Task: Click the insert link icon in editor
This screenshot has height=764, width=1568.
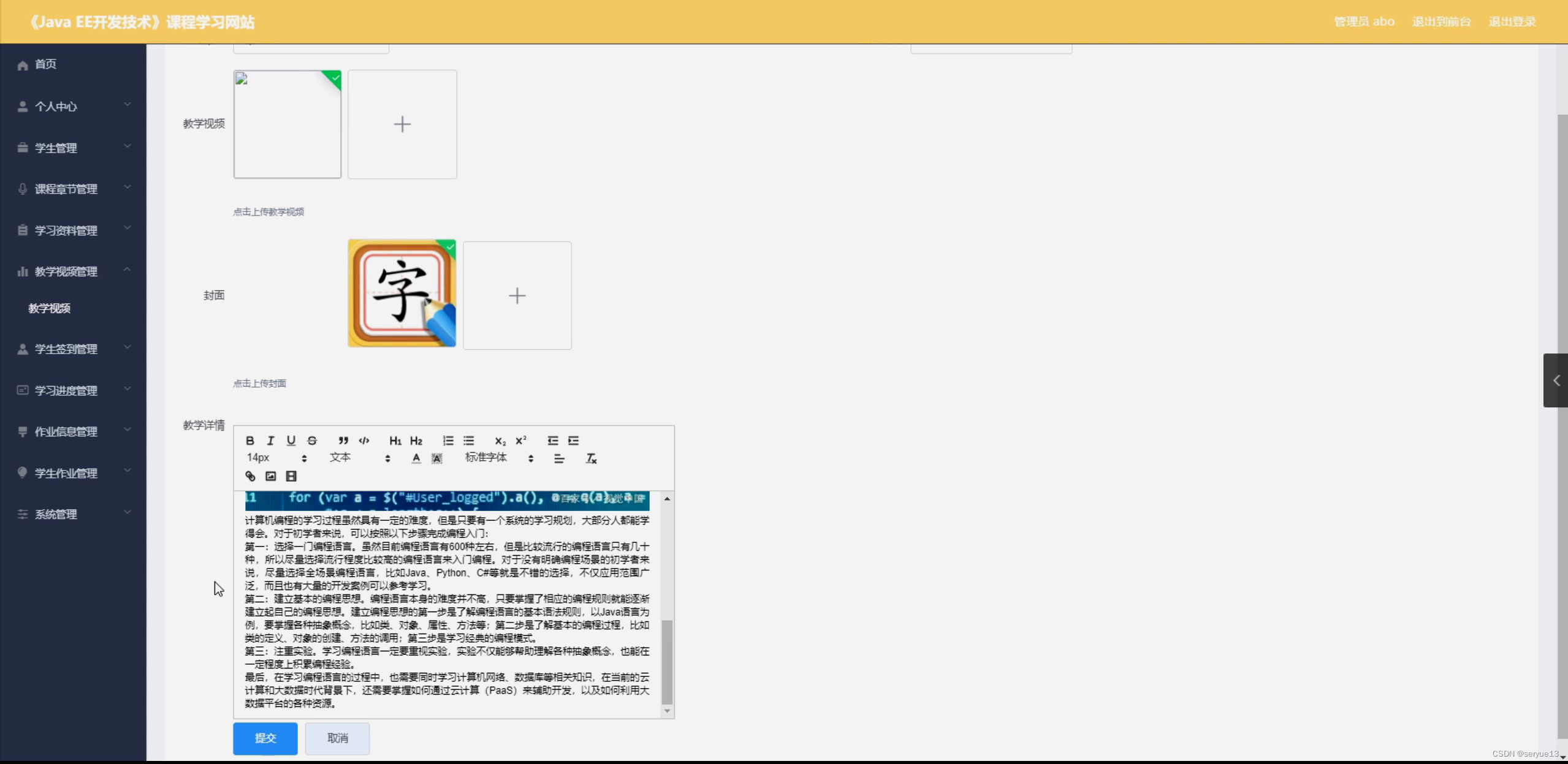Action: click(250, 476)
